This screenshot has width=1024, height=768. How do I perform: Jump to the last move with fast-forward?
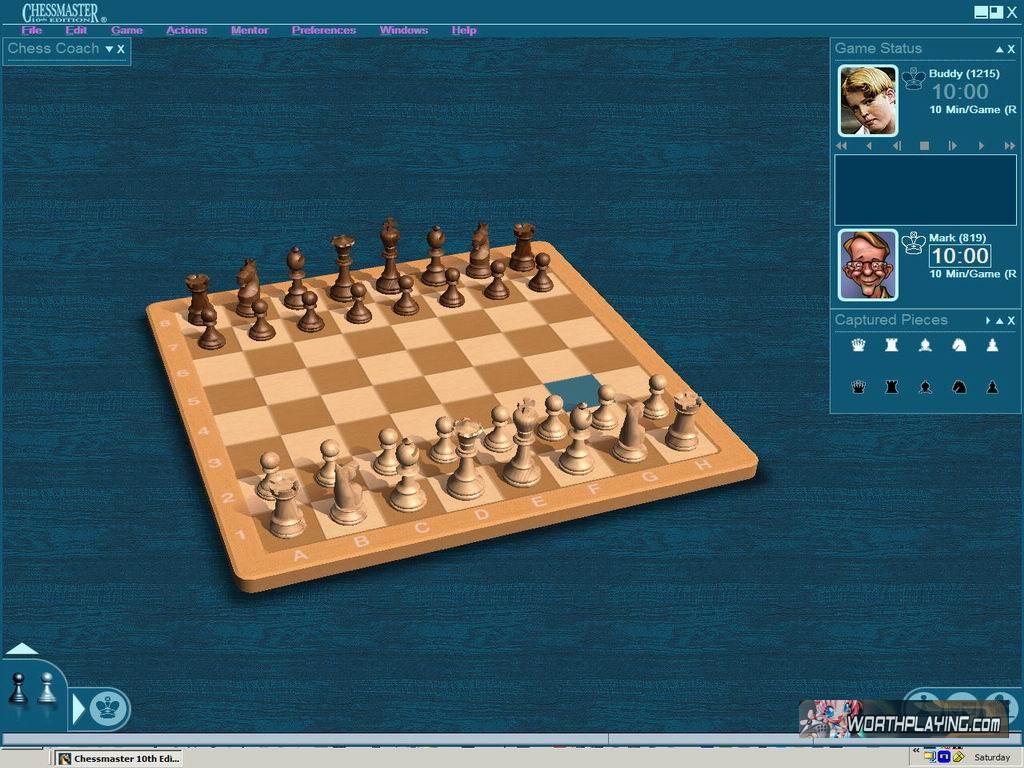click(1008, 146)
